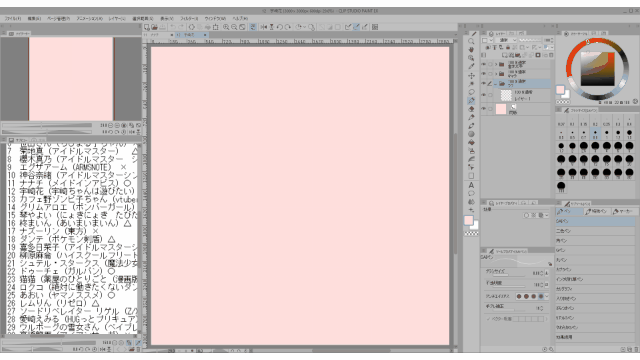Open Clip Studio Assets grid icon
The height and width of the screenshot is (360, 640).
click(375, 27)
